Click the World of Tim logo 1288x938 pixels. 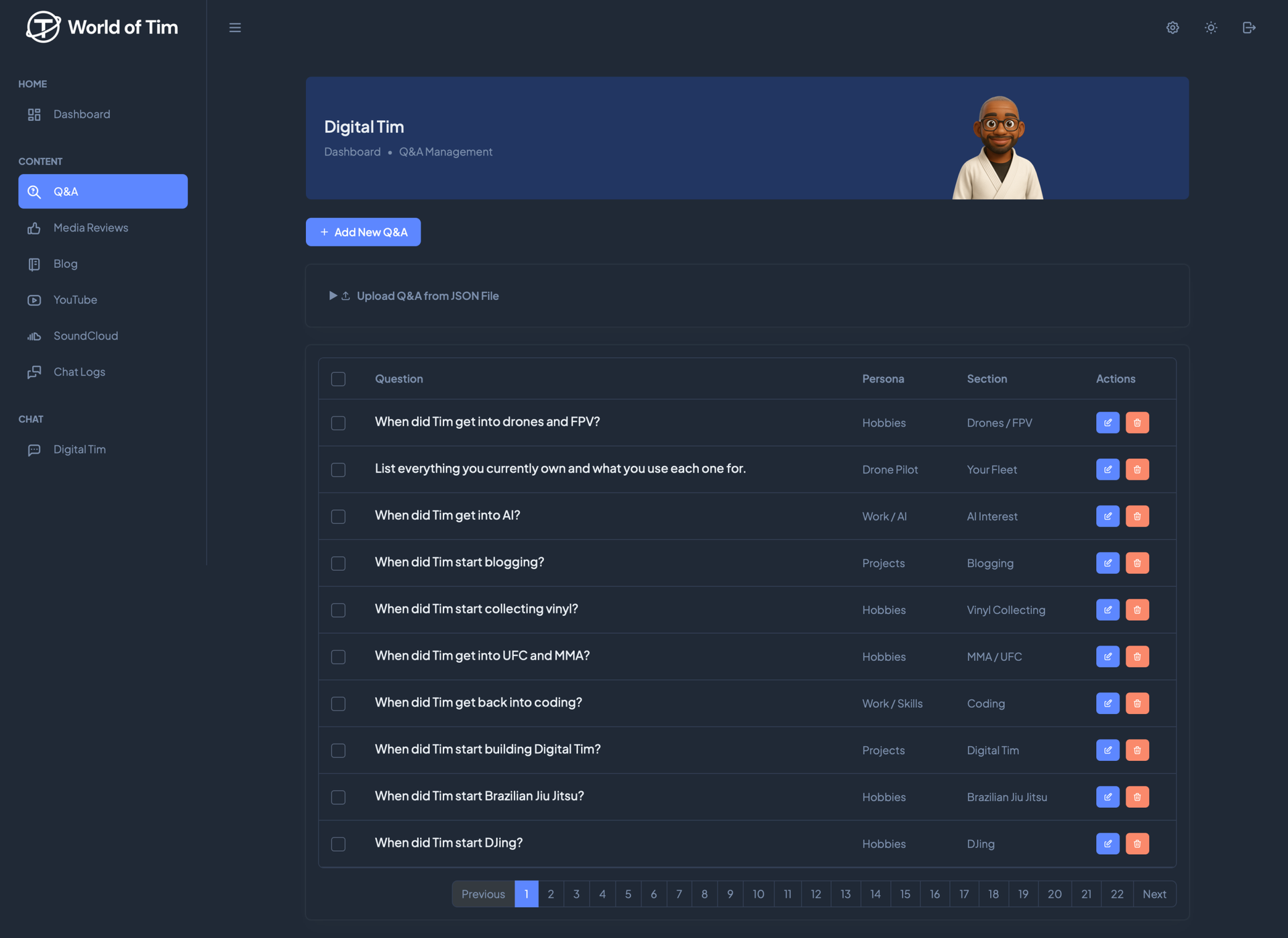tap(102, 27)
